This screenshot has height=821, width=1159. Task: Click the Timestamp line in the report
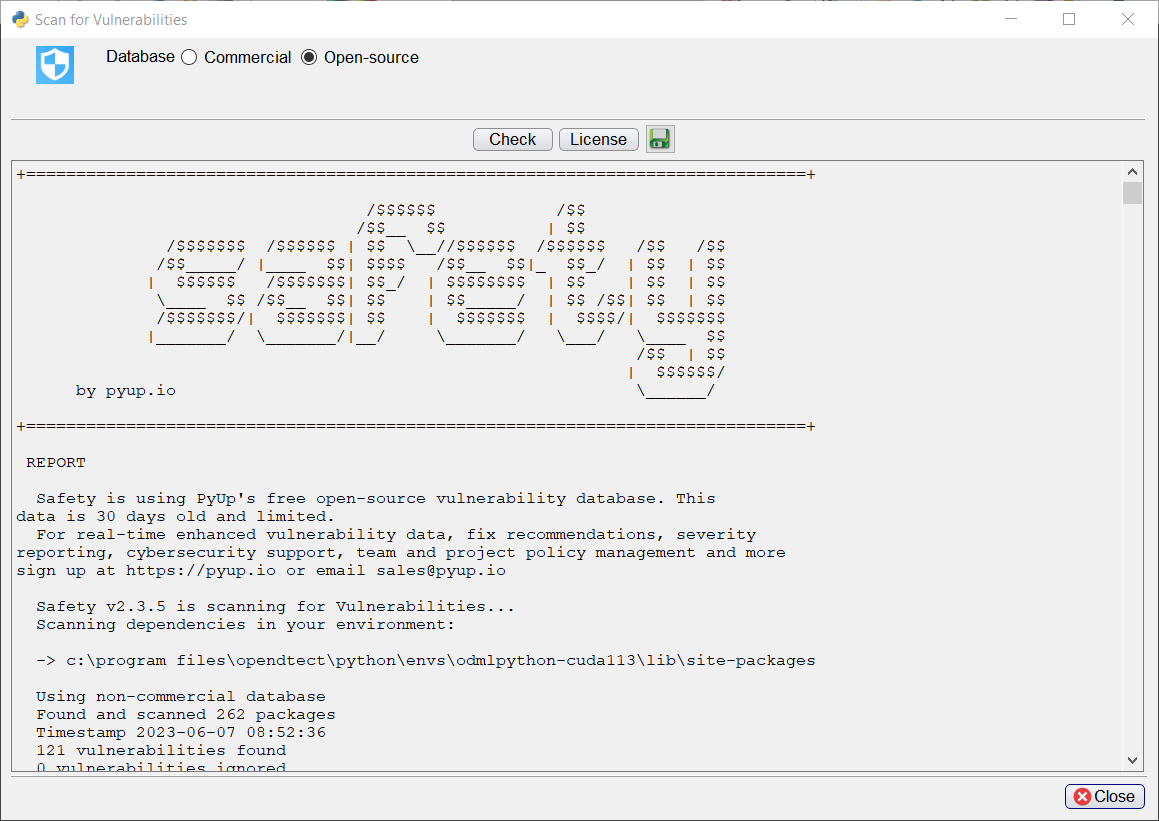tap(180, 732)
